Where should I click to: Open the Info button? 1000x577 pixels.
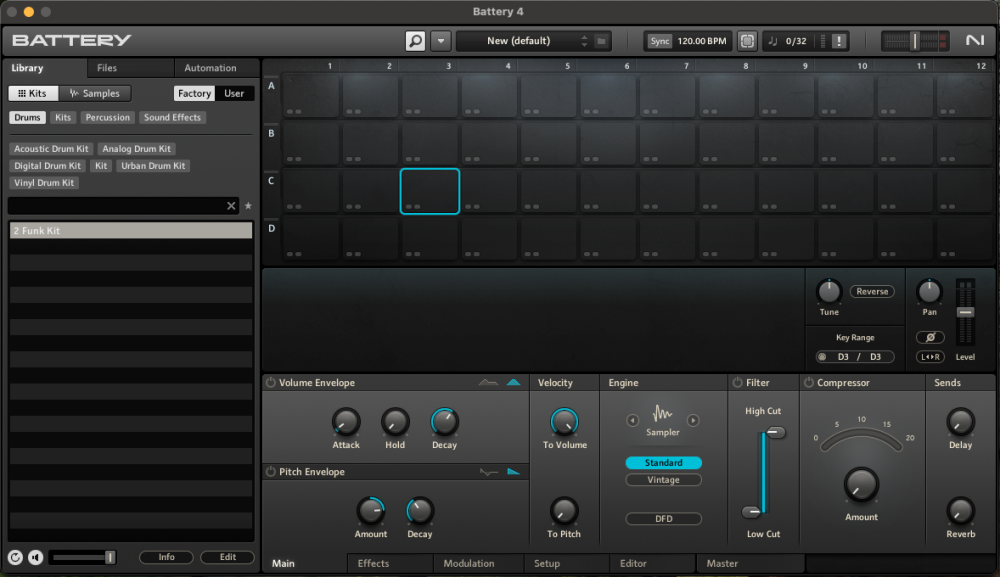point(166,557)
